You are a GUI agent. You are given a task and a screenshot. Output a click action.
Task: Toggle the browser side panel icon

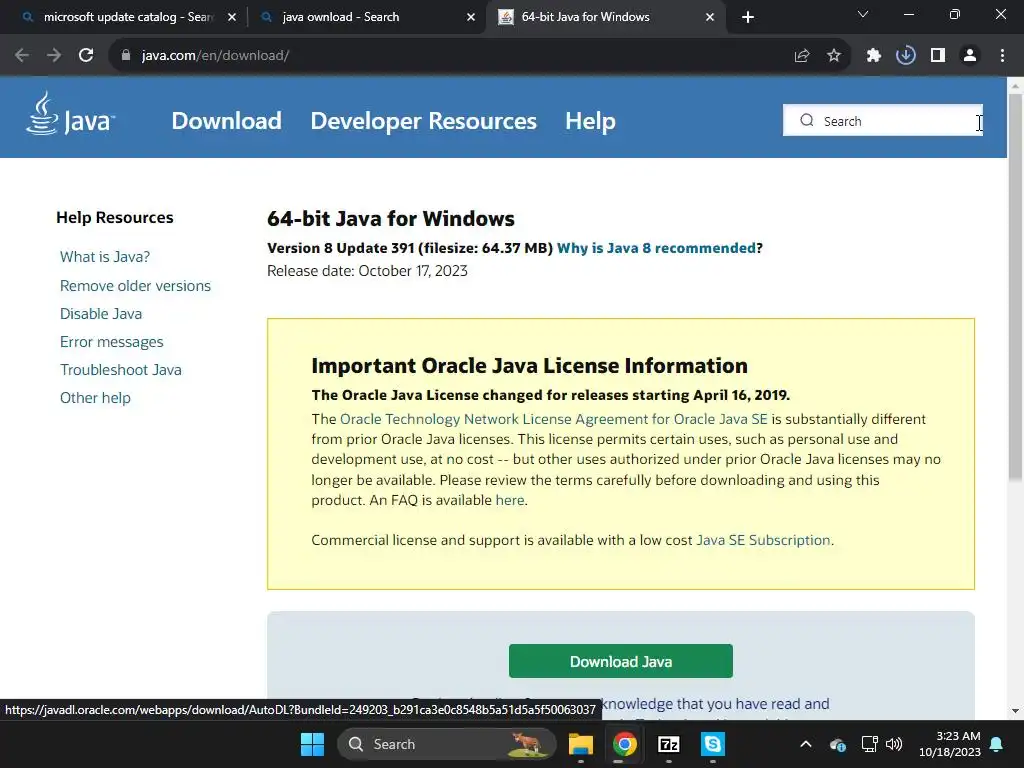pos(938,56)
